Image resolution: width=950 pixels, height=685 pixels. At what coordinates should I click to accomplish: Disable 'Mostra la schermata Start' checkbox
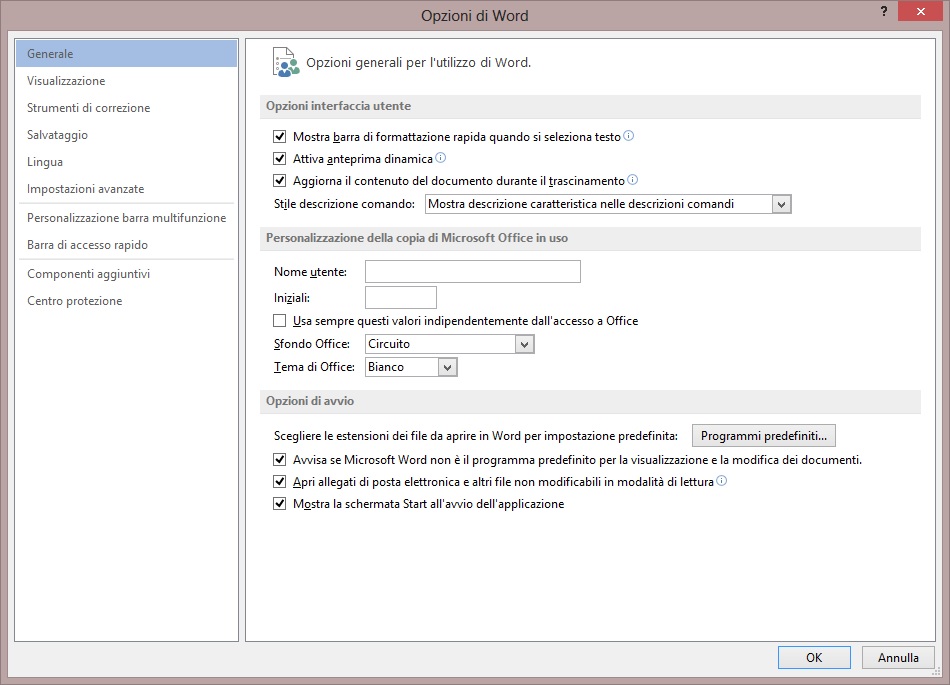click(279, 503)
